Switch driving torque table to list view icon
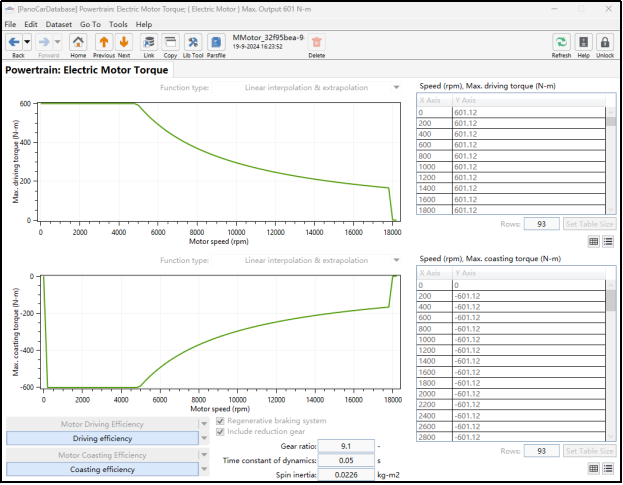The height and width of the screenshot is (485, 623). pyautogui.click(x=608, y=241)
